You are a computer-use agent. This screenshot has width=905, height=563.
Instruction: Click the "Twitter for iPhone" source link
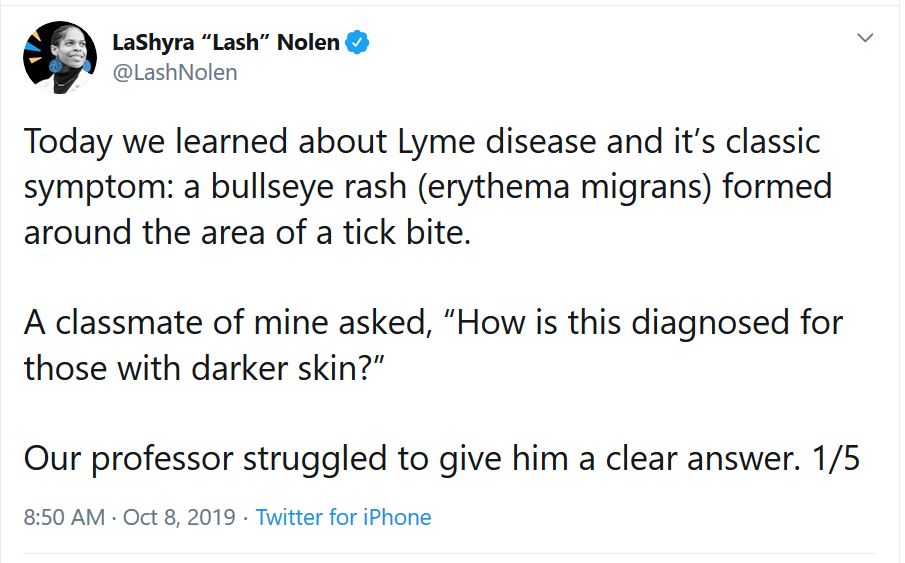343,517
